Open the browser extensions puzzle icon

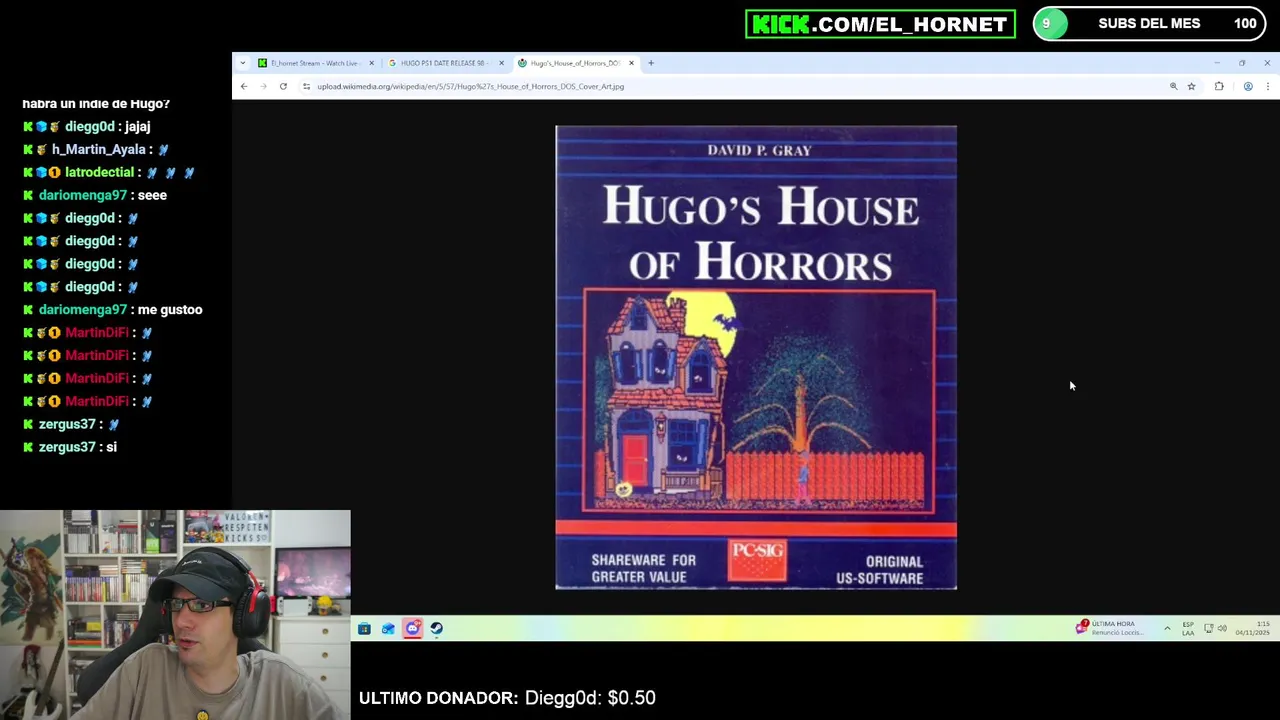coord(1219,86)
